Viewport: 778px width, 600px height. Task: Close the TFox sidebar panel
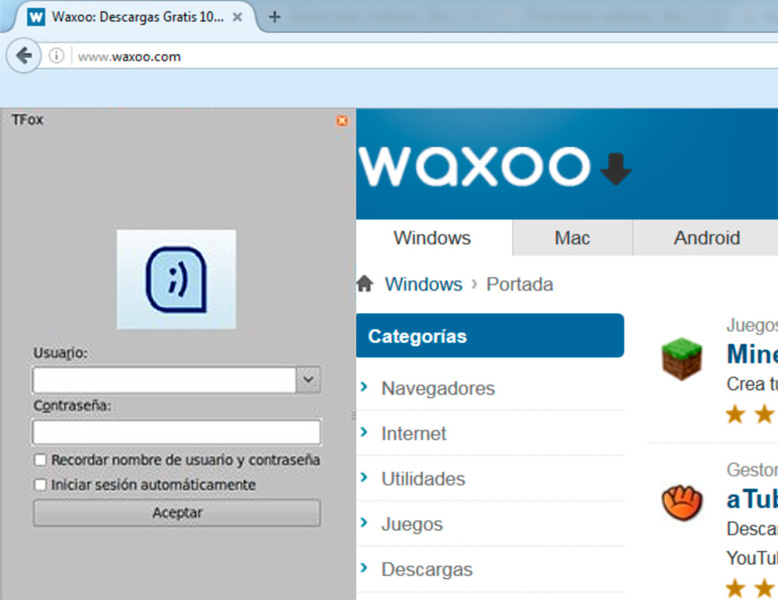coord(342,120)
